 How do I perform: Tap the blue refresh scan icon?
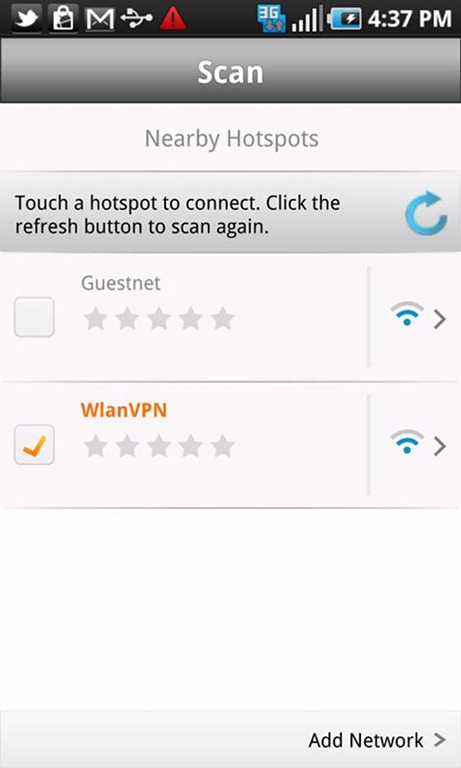[x=426, y=213]
